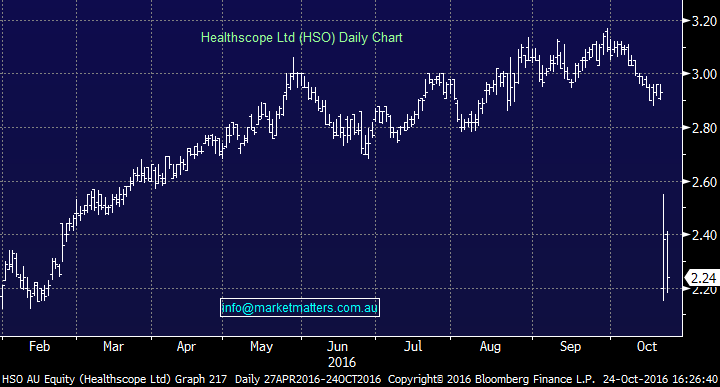
Task: Click the 2016 year label
Action: [342, 363]
